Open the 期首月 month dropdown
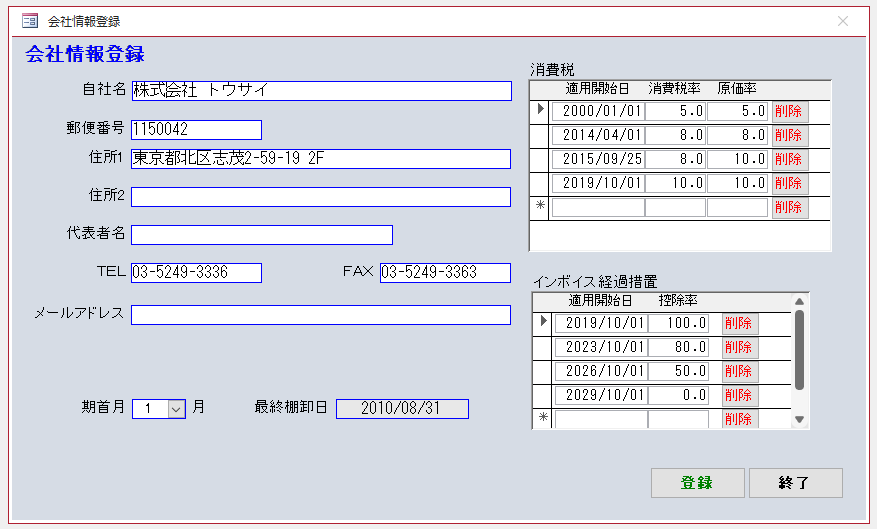Viewport: 877px width, 529px height. (x=176, y=408)
